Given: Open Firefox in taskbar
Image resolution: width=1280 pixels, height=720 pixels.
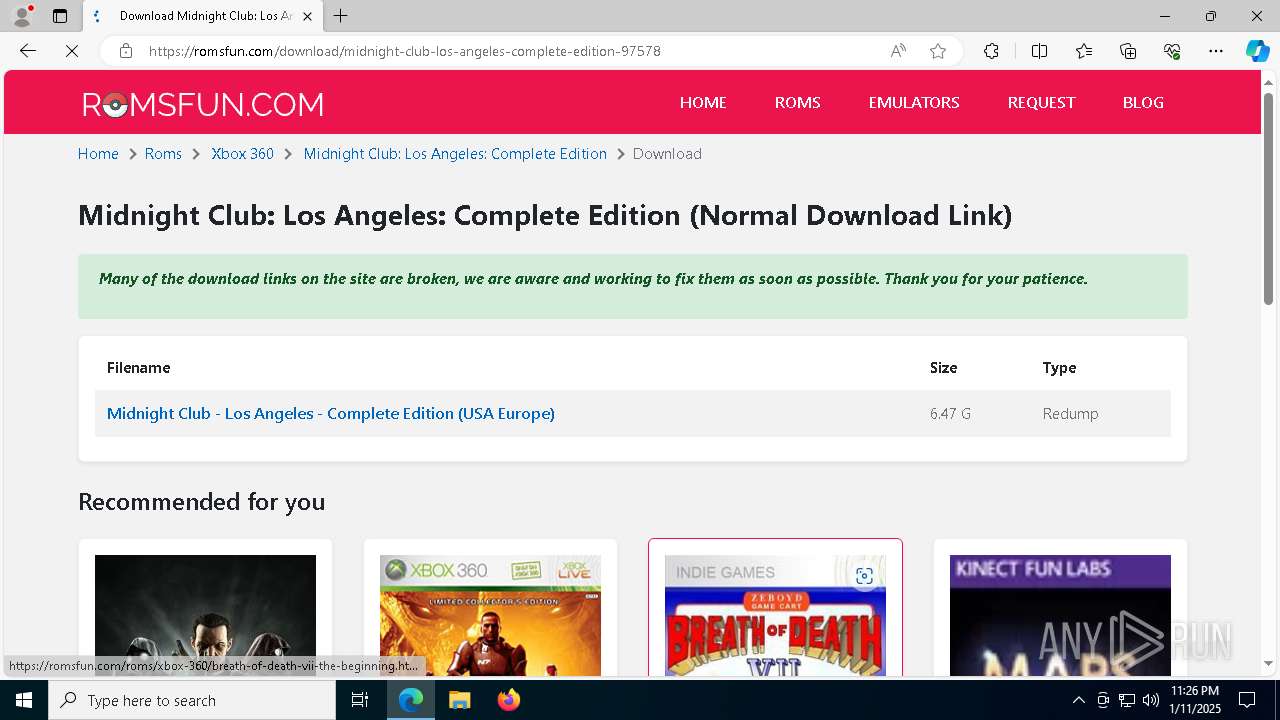Looking at the screenshot, I should coord(508,700).
